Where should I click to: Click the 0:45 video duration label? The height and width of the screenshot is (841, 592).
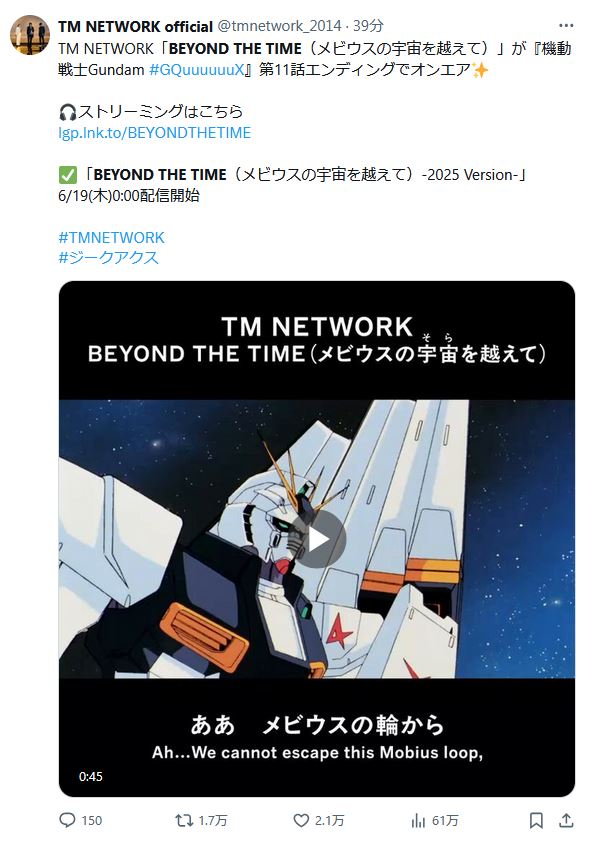tap(91, 777)
